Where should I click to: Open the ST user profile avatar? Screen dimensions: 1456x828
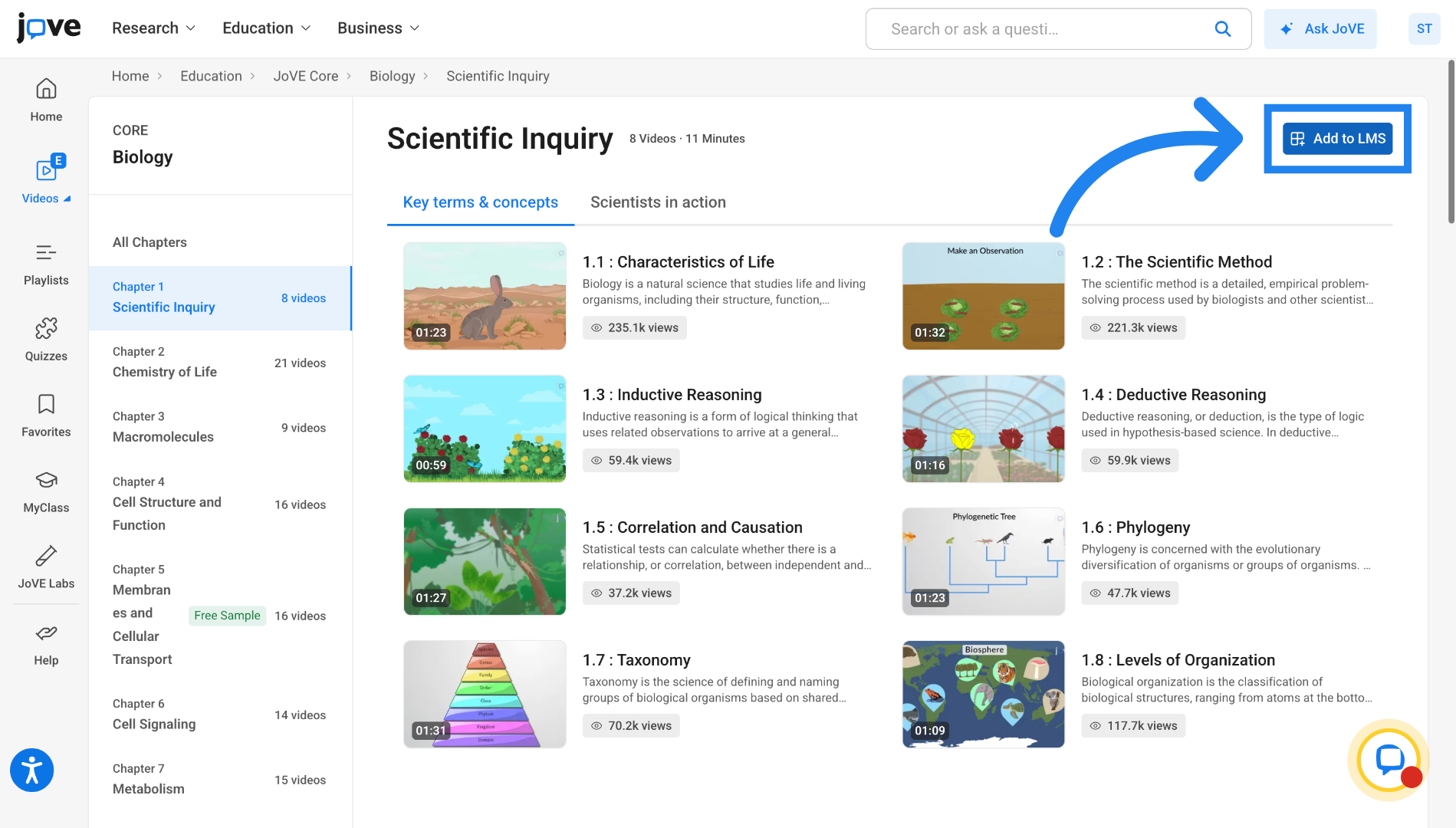click(1424, 29)
